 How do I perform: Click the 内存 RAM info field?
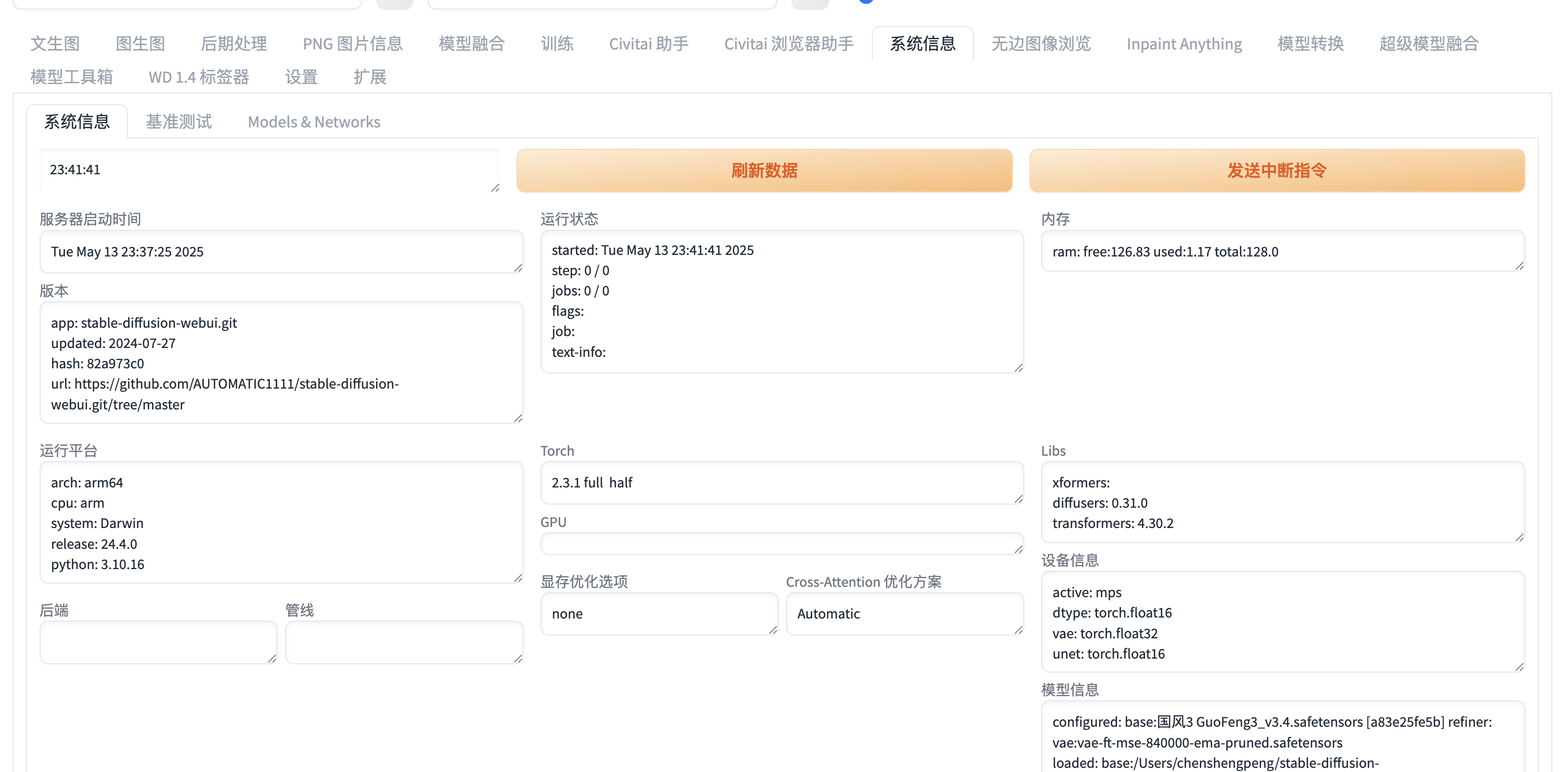tap(1281, 251)
